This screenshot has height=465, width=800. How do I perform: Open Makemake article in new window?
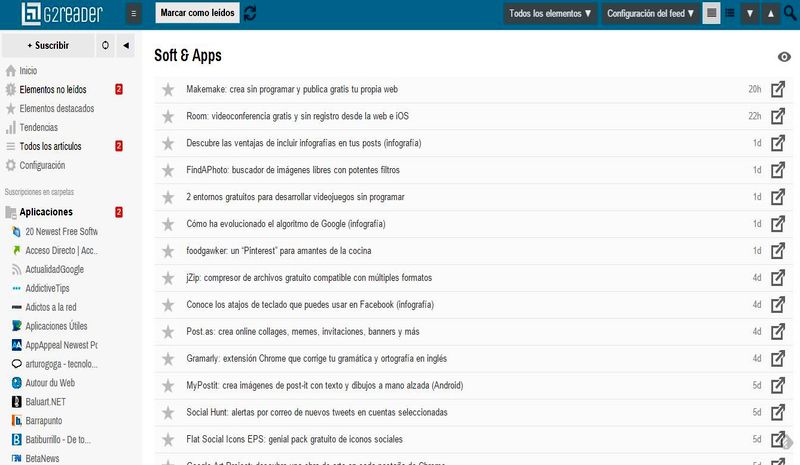pyautogui.click(x=778, y=89)
